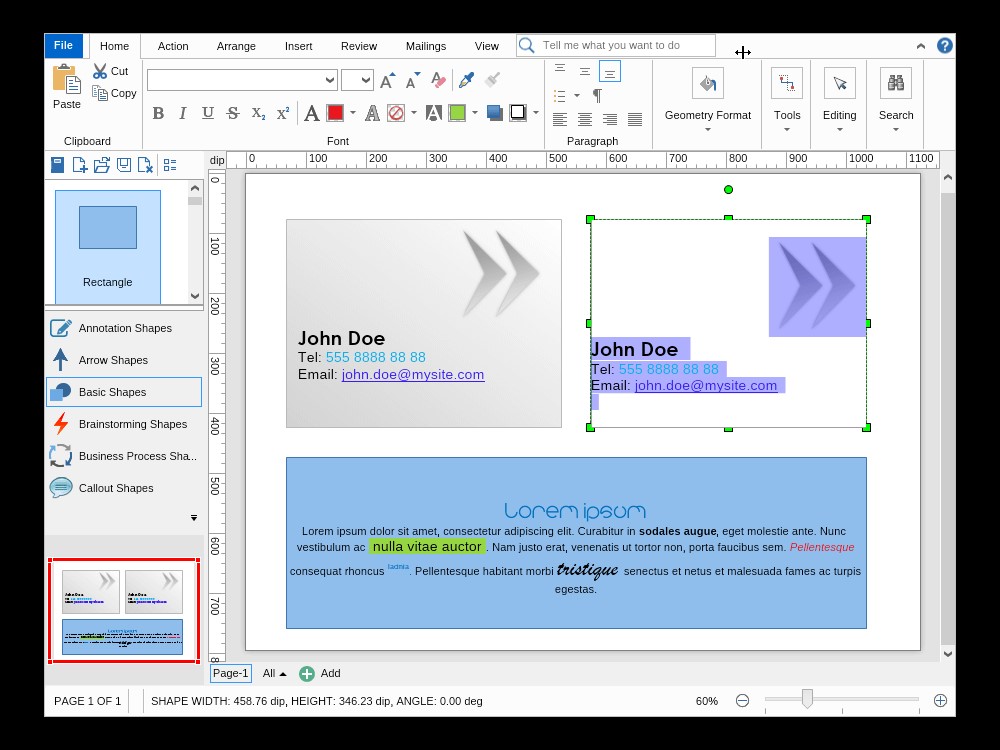Toggle strikethrough formatting
This screenshot has width=1000, height=750.
(233, 114)
